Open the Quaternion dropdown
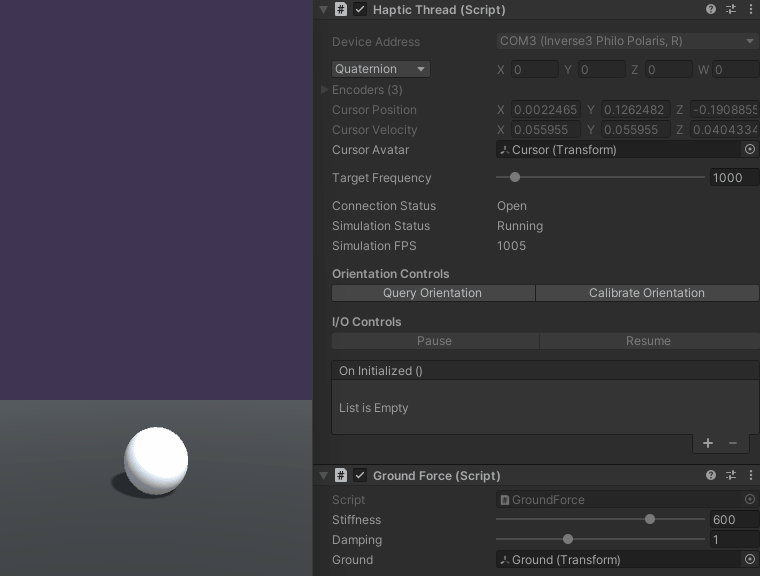 tap(380, 69)
